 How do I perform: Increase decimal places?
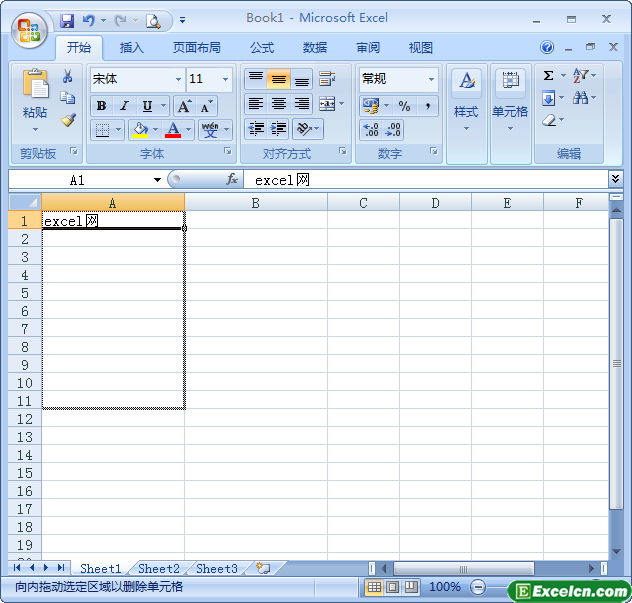coord(371,130)
